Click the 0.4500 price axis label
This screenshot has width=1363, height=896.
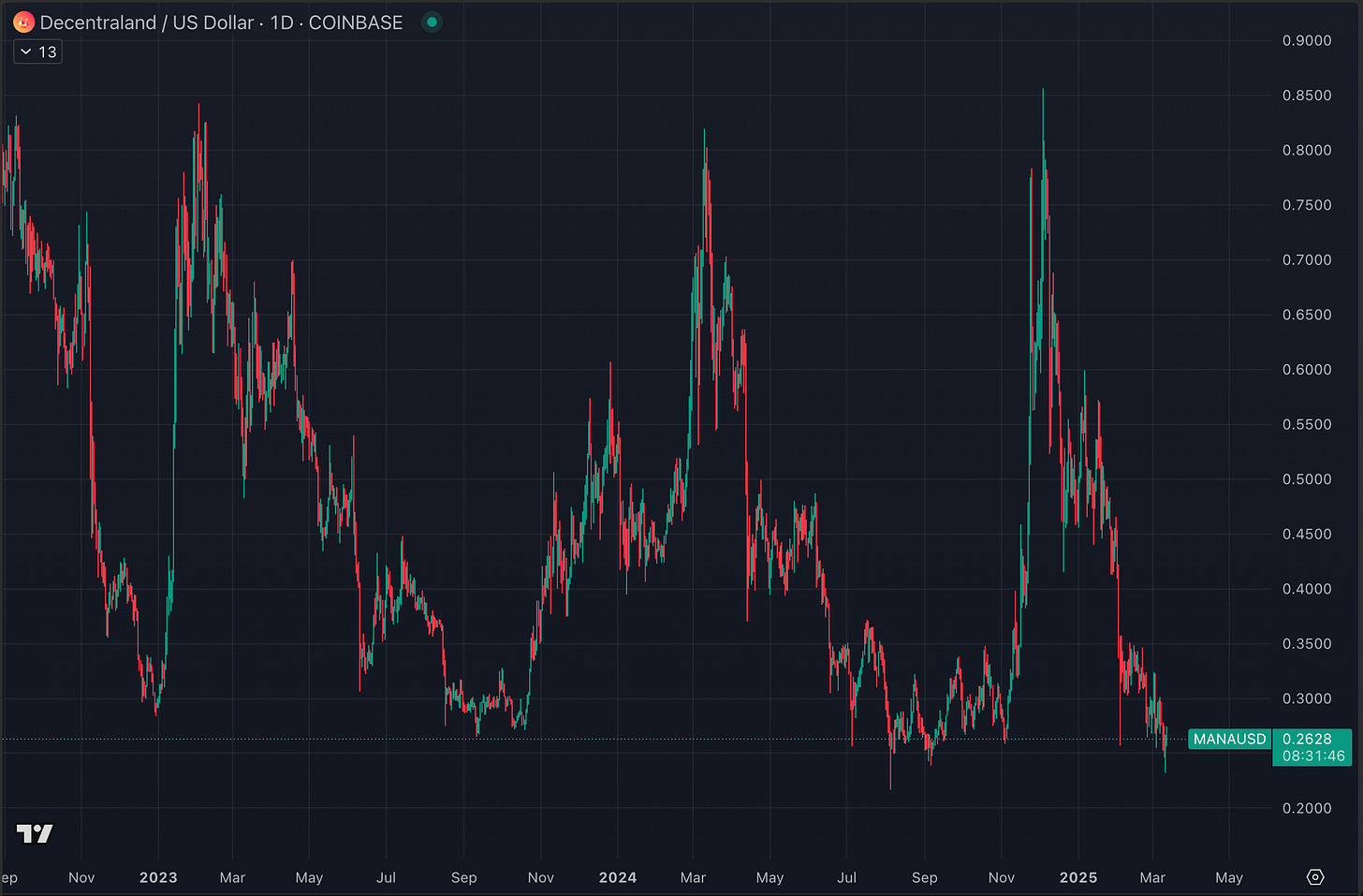(x=1307, y=535)
